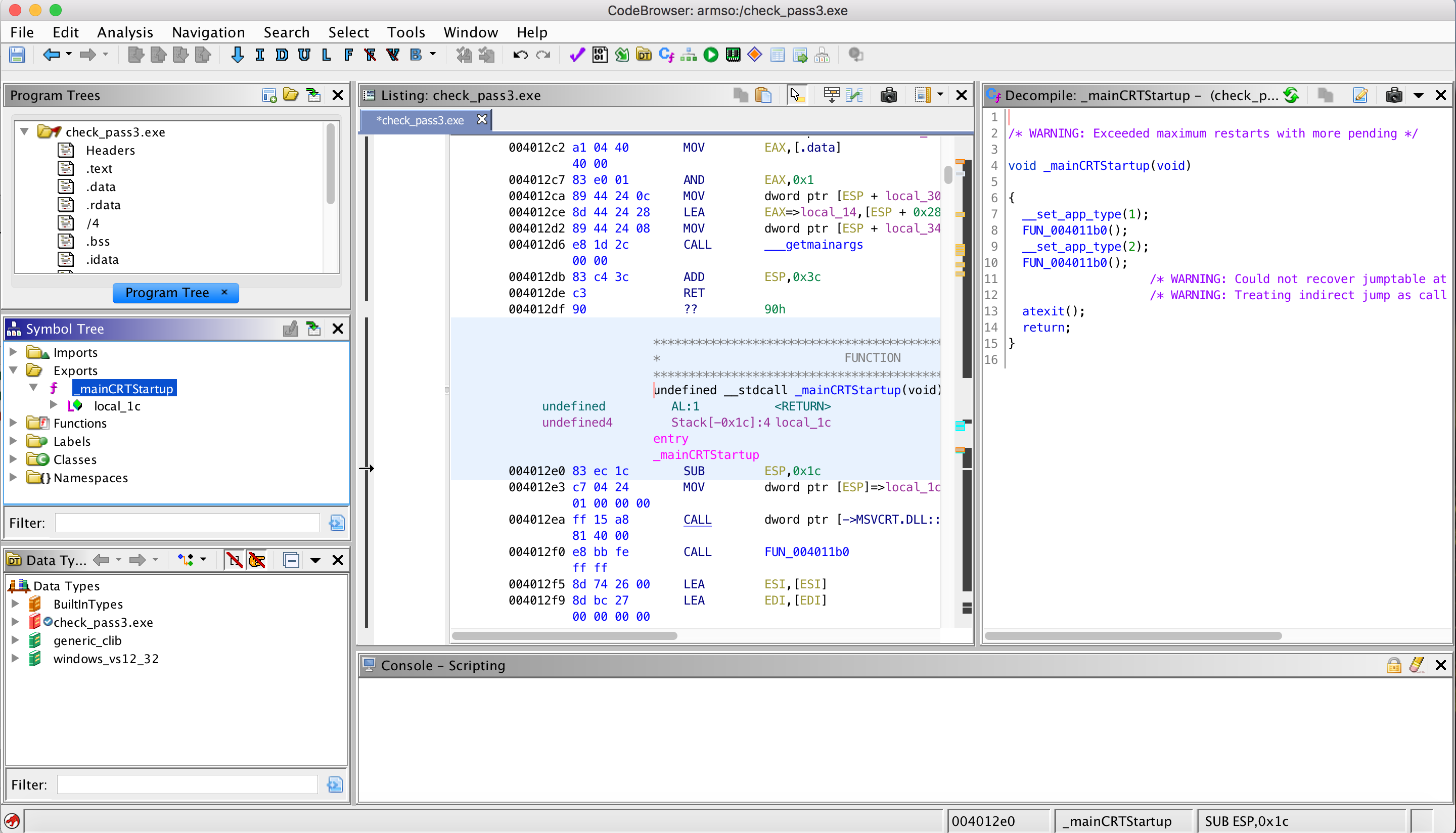Click the Undo arrow in toolbar

click(520, 55)
